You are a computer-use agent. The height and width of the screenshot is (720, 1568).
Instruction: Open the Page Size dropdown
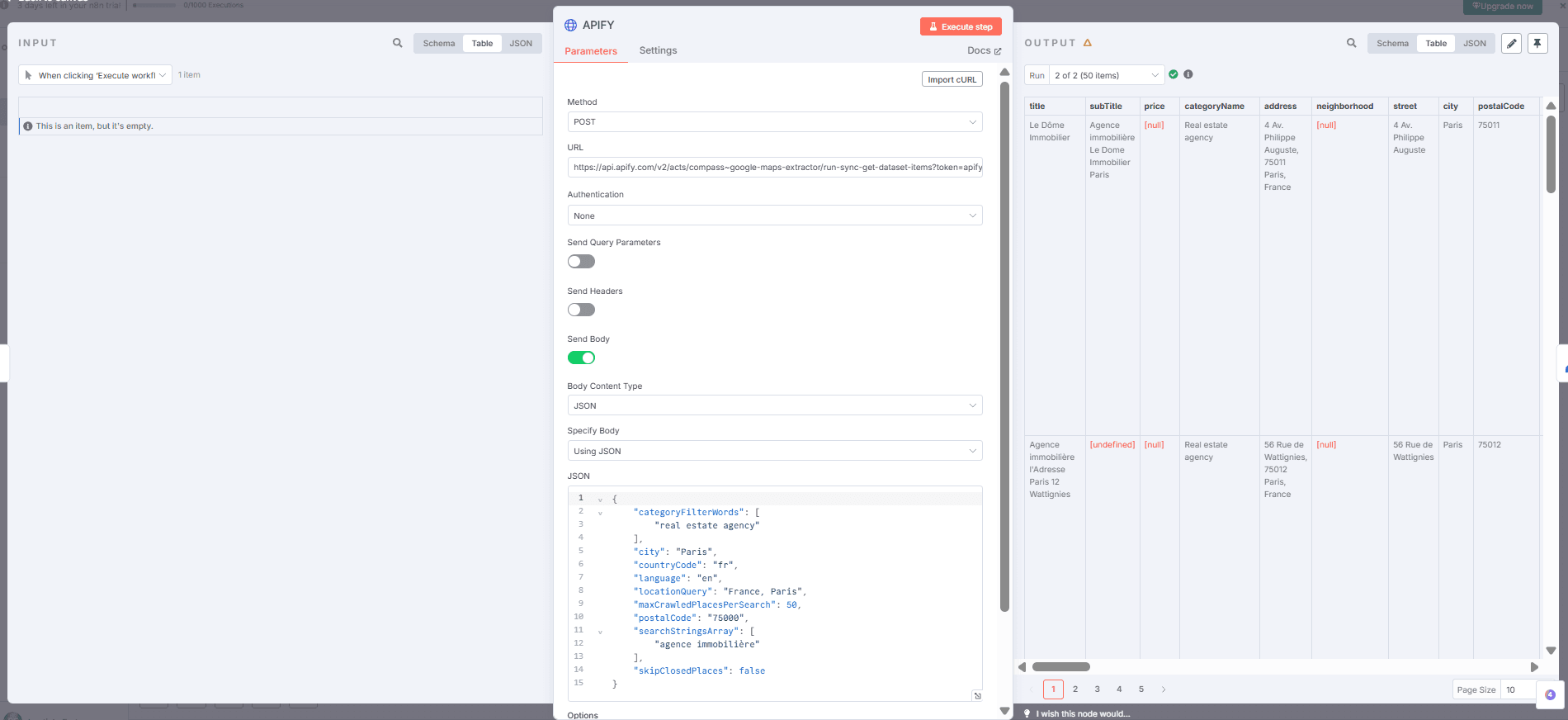click(1518, 689)
